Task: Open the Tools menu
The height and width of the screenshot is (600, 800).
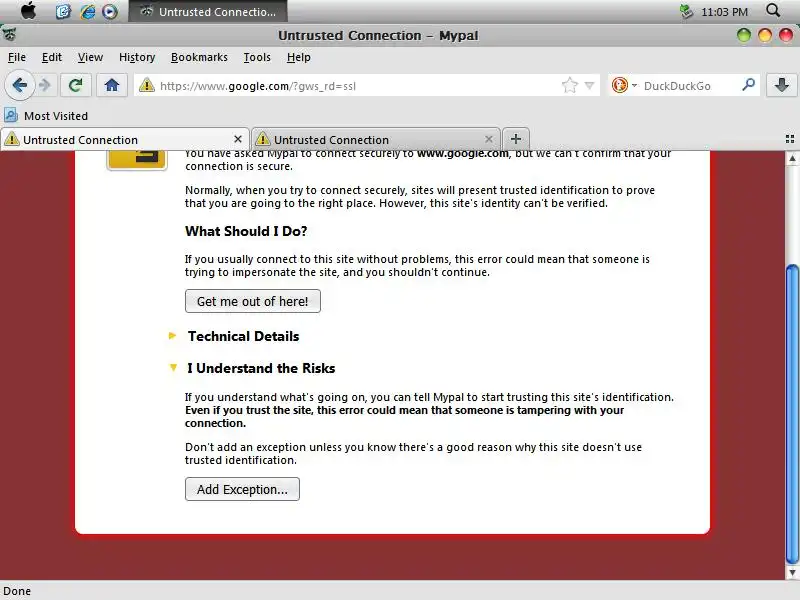Action: (x=257, y=57)
